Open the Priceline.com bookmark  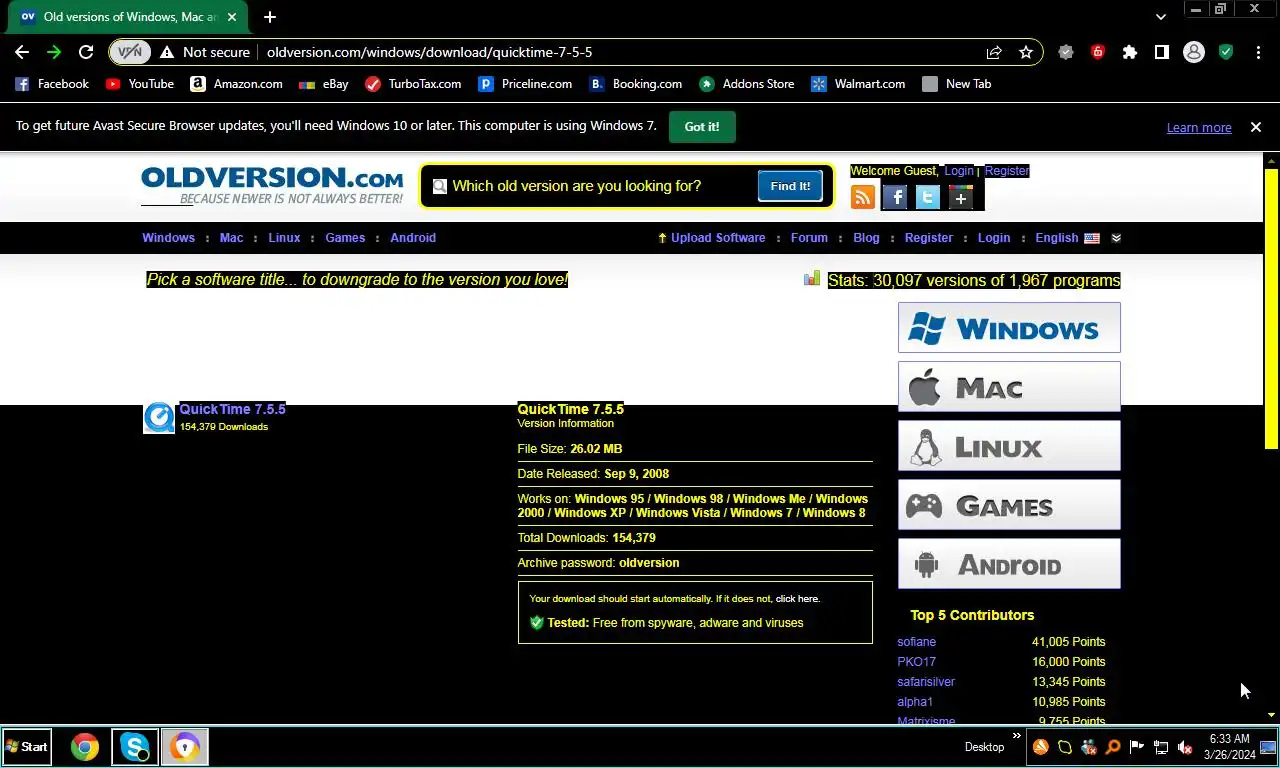(526, 84)
